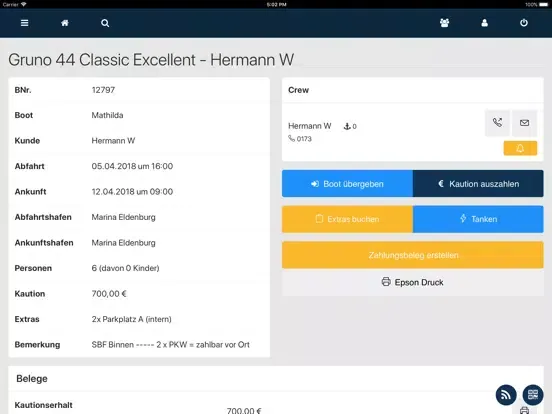This screenshot has height=414, width=552.
Task: Open the group users icon
Action: pos(445,23)
